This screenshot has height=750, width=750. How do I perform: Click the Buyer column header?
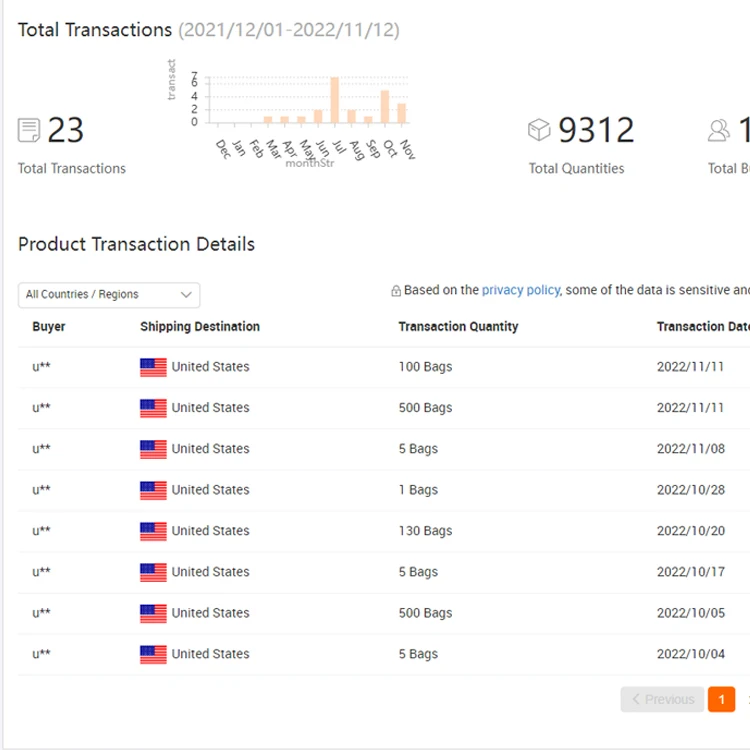click(49, 327)
